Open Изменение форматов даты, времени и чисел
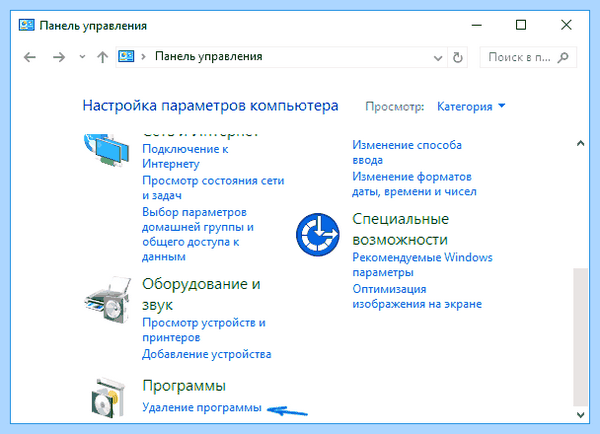Image resolution: width=600 pixels, height=434 pixels. click(x=414, y=184)
